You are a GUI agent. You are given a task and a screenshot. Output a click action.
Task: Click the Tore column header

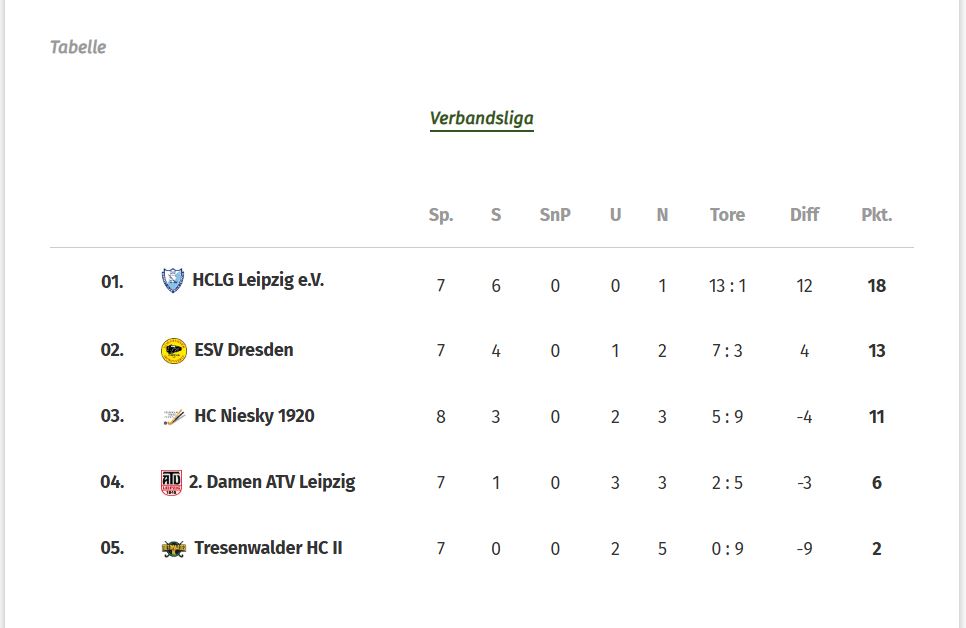(727, 214)
